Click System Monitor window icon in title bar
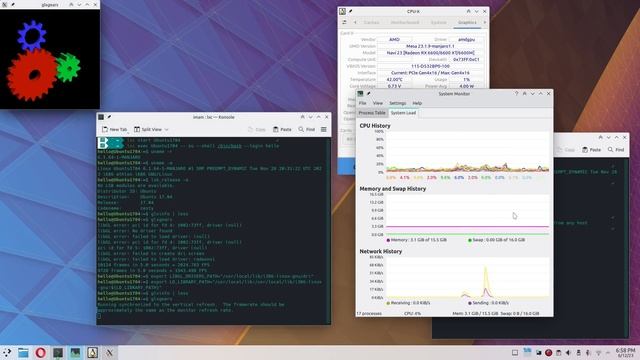Screen dimensions: 640x360 (360, 94)
